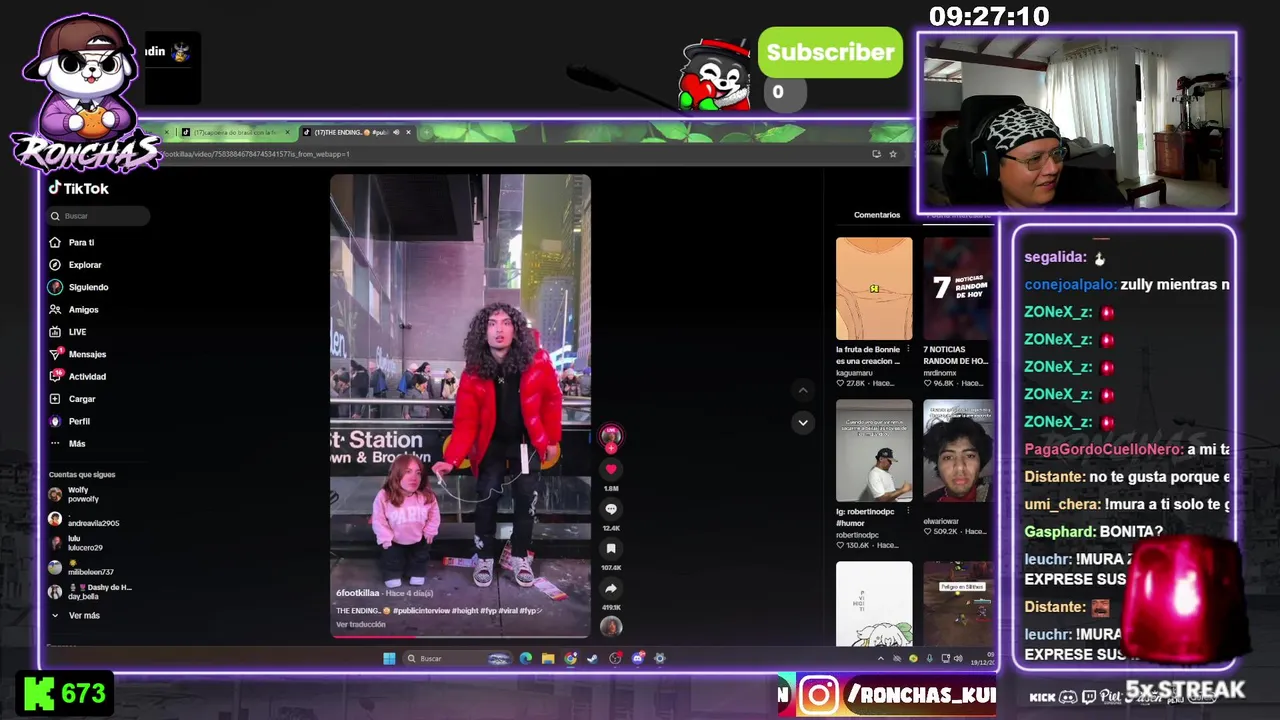Open la fruta de Bonnie video thumbnail
Screen dimensions: 1280x720
coord(874,289)
